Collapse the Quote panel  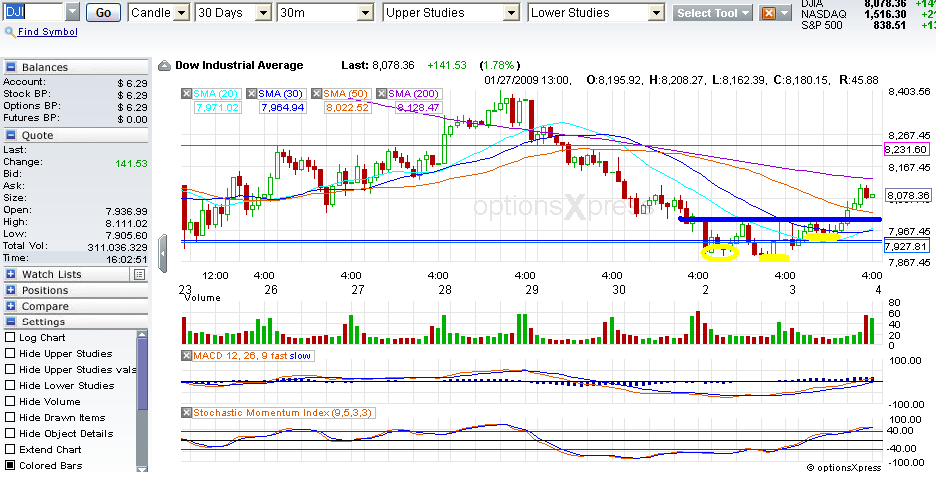(x=11, y=136)
